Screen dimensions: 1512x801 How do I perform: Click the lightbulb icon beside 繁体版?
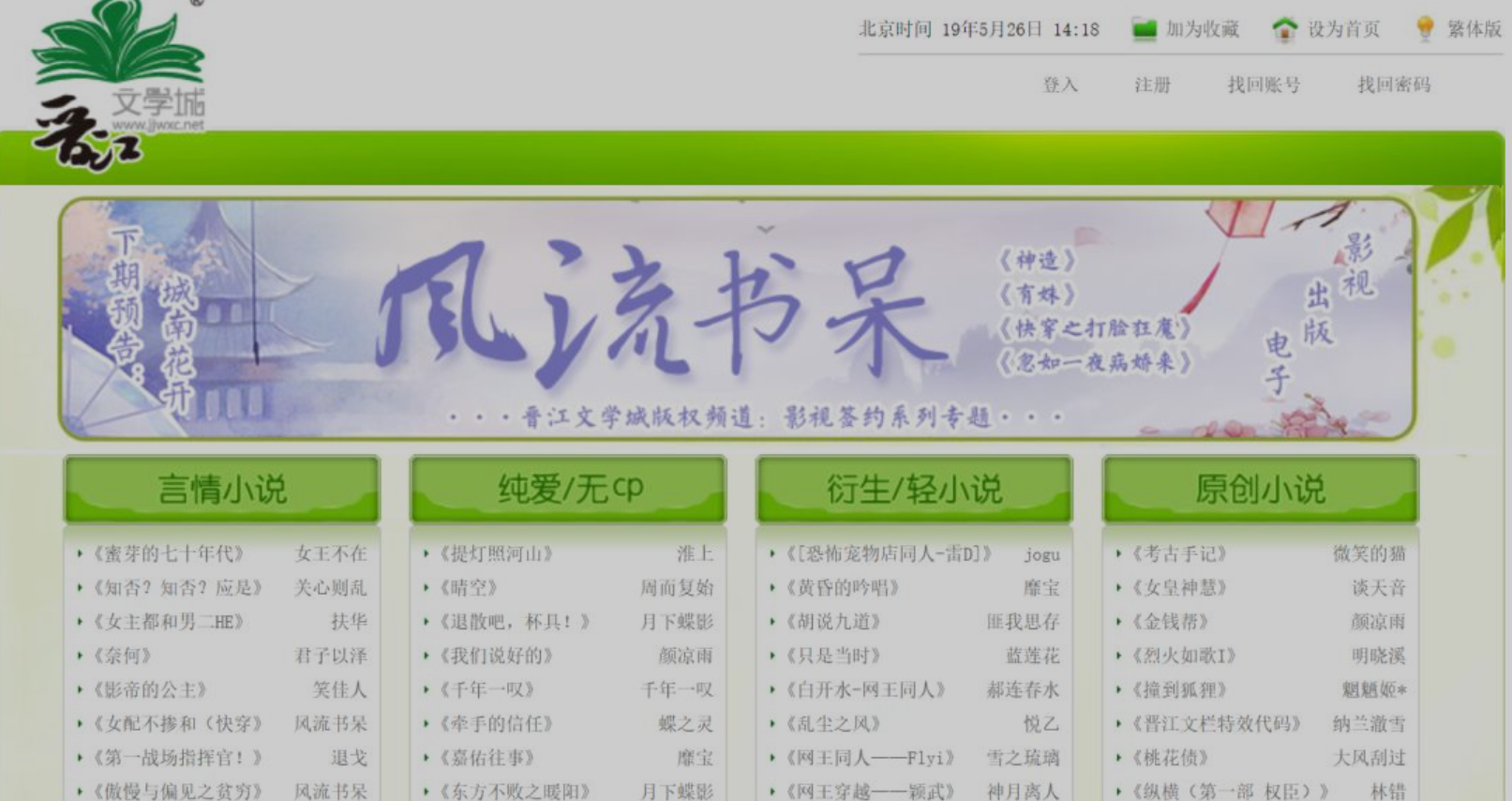pos(1425,29)
